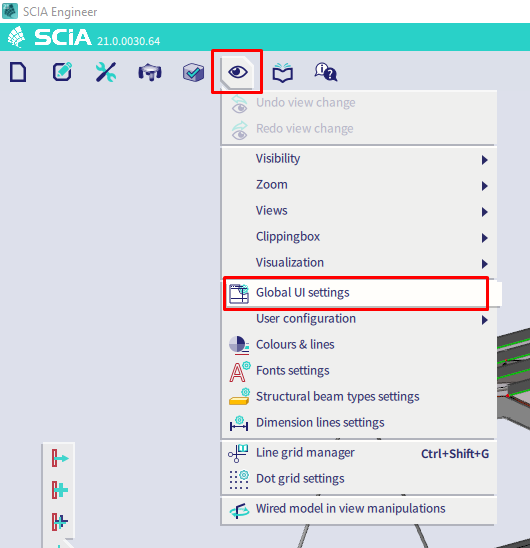Select Global UI settings menu entry

(356, 293)
